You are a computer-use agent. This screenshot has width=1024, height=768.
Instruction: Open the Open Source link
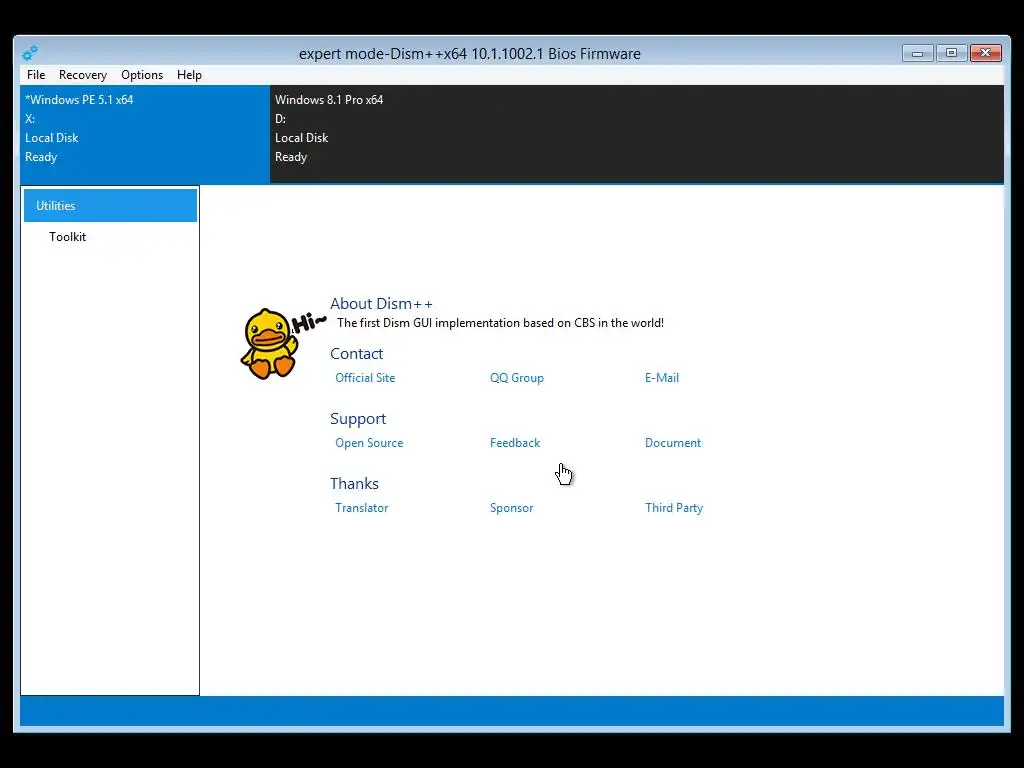click(369, 443)
